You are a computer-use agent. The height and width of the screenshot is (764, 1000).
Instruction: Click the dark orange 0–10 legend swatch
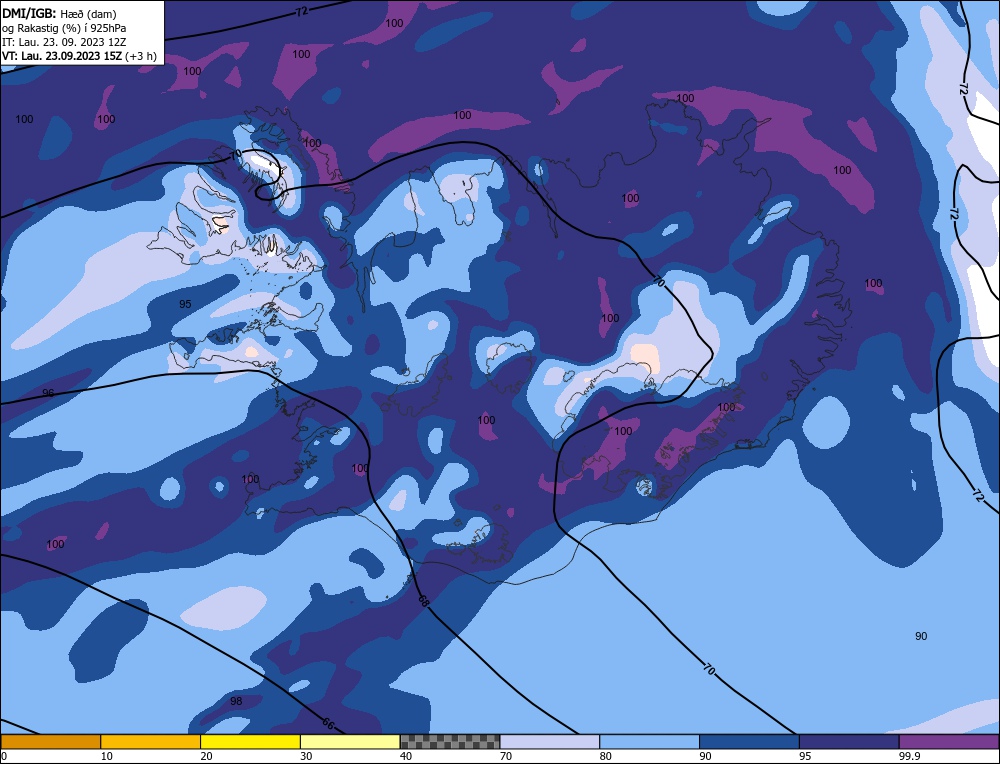coord(50,742)
